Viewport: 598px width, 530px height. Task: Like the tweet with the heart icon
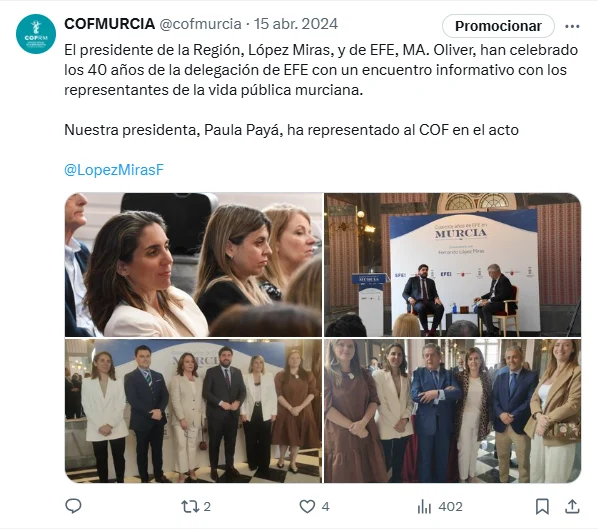tap(307, 506)
